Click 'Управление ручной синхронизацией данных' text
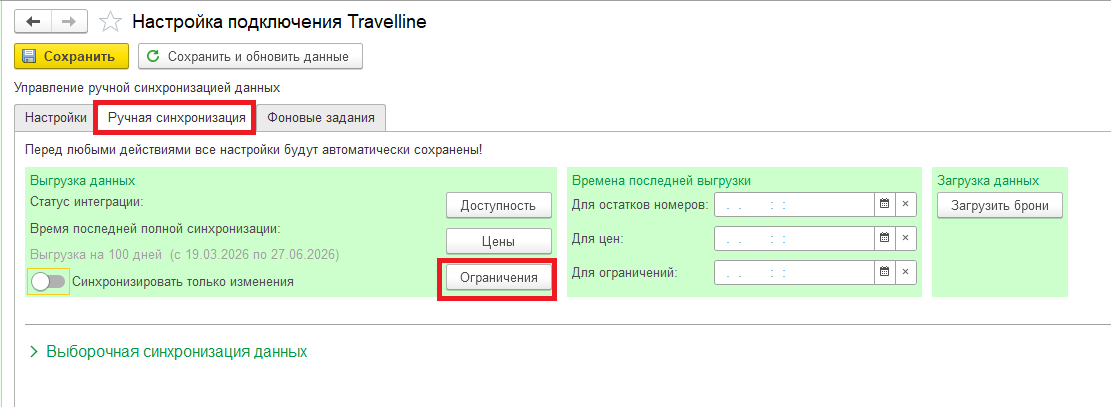The image size is (1111, 407). 147,89
